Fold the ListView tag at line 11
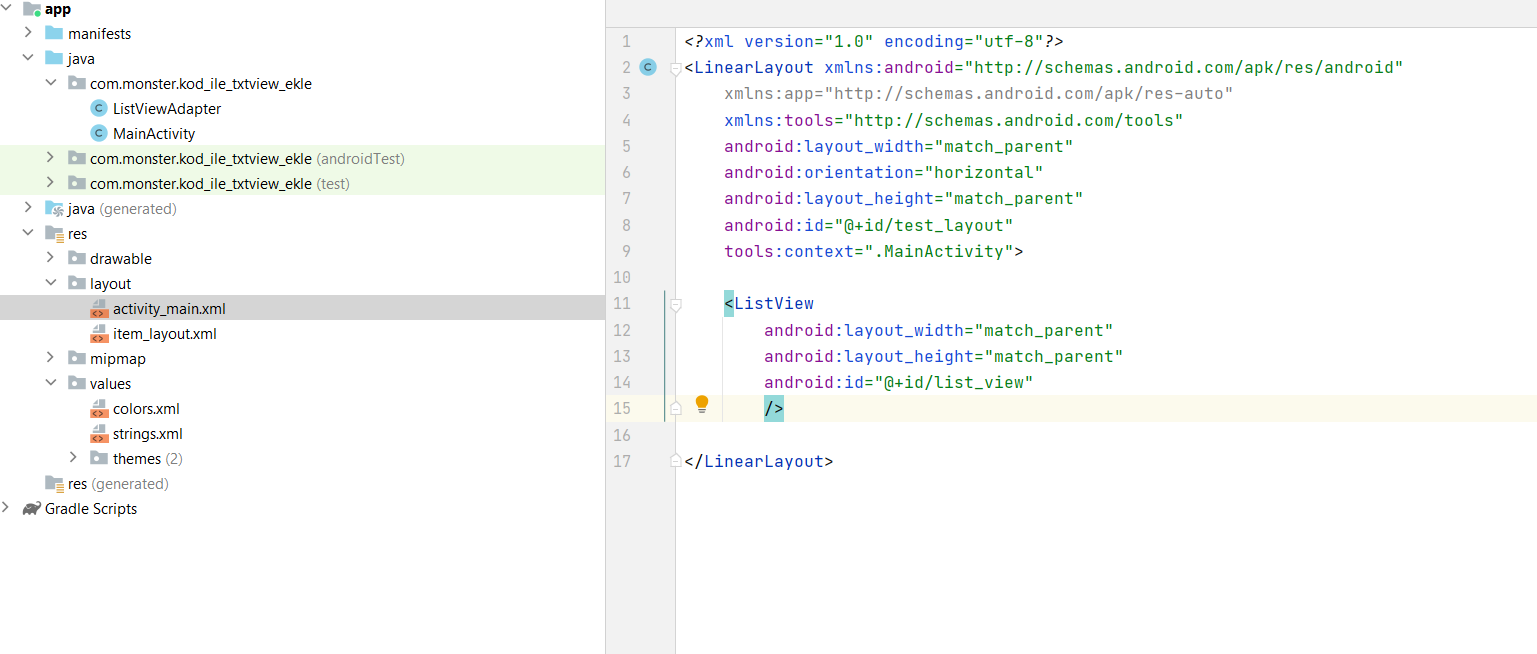The width and height of the screenshot is (1537, 654). pos(676,304)
